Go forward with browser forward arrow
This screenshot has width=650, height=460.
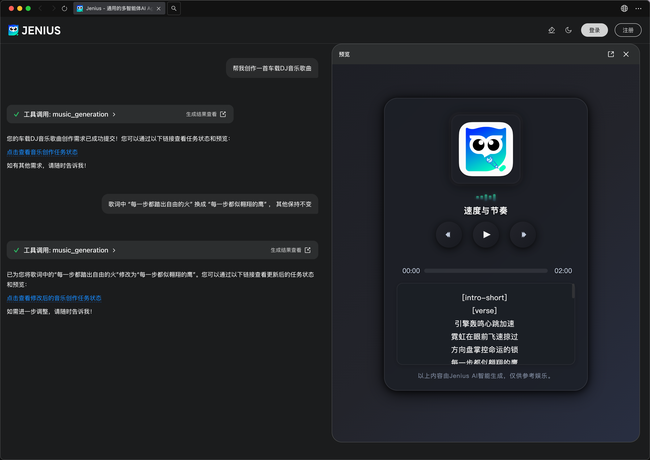[53, 8]
